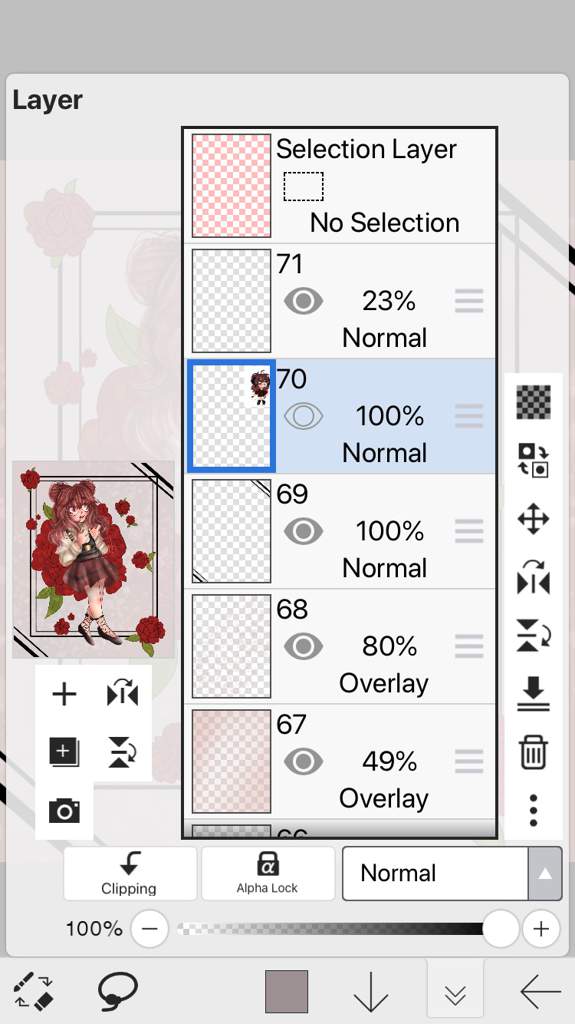Click the Clipping button
Screen dimensions: 575x1024
(129, 874)
